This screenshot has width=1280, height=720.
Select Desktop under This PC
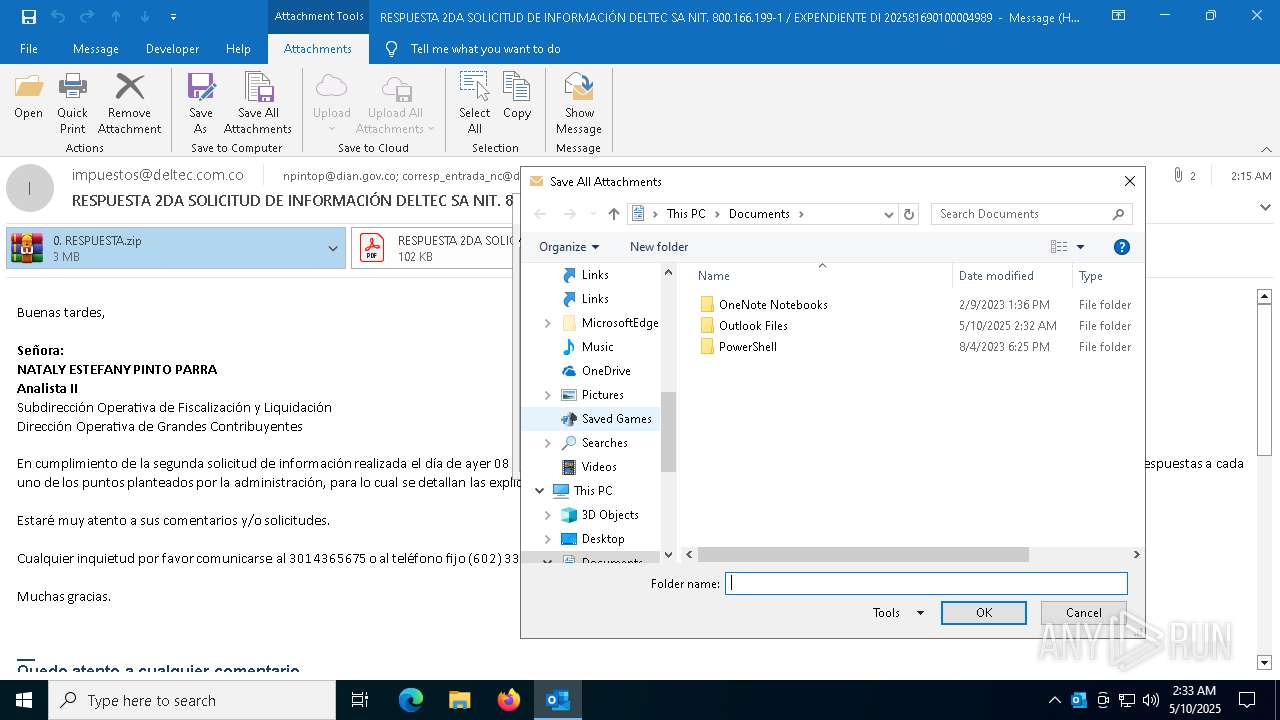click(603, 539)
